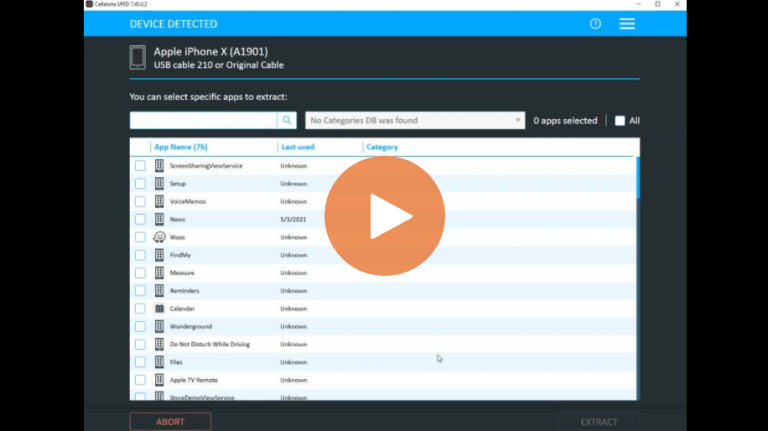Open the hamburger menu
The image size is (768, 431).
tap(627, 24)
